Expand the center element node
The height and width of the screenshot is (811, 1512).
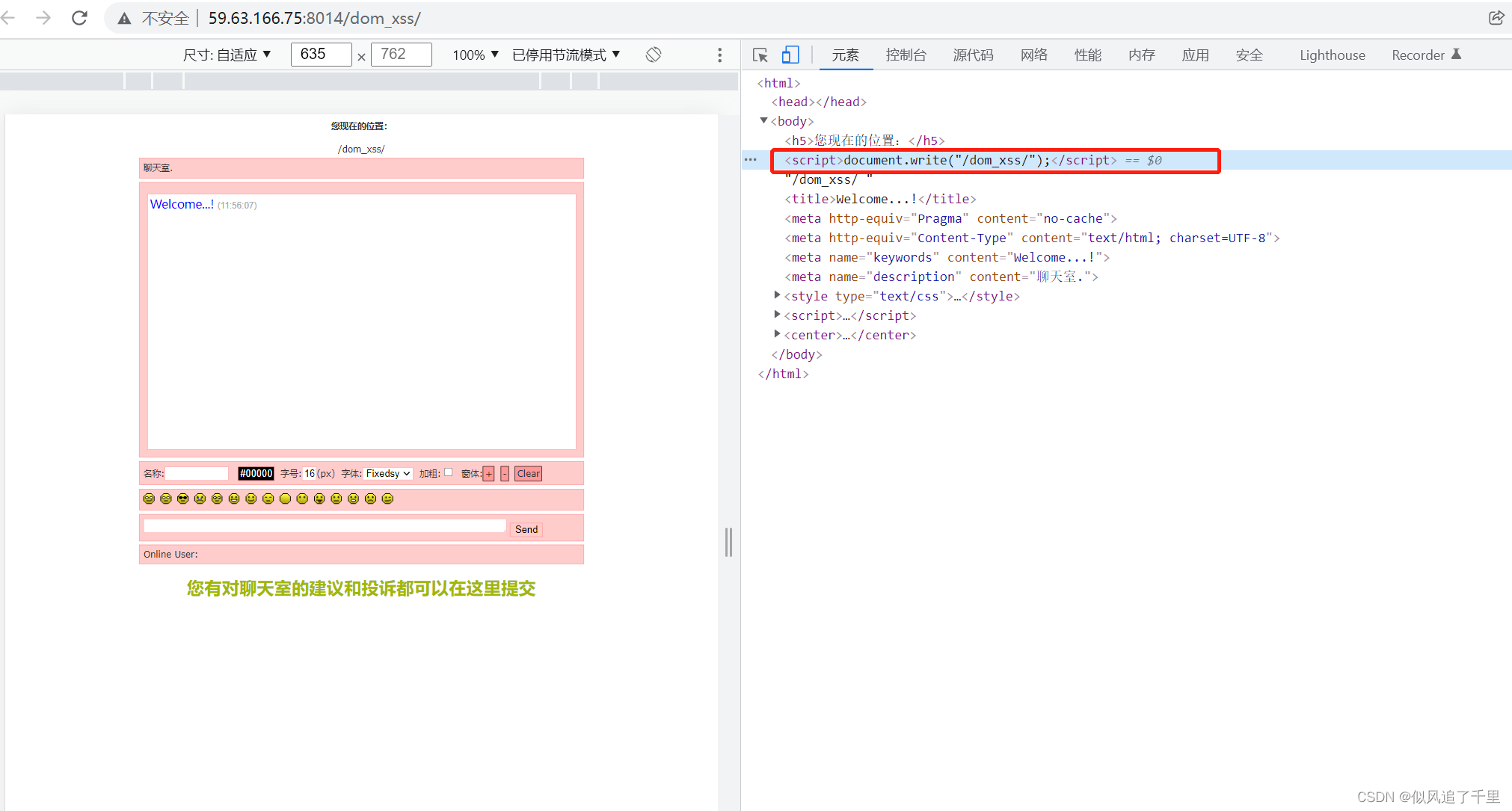778,334
